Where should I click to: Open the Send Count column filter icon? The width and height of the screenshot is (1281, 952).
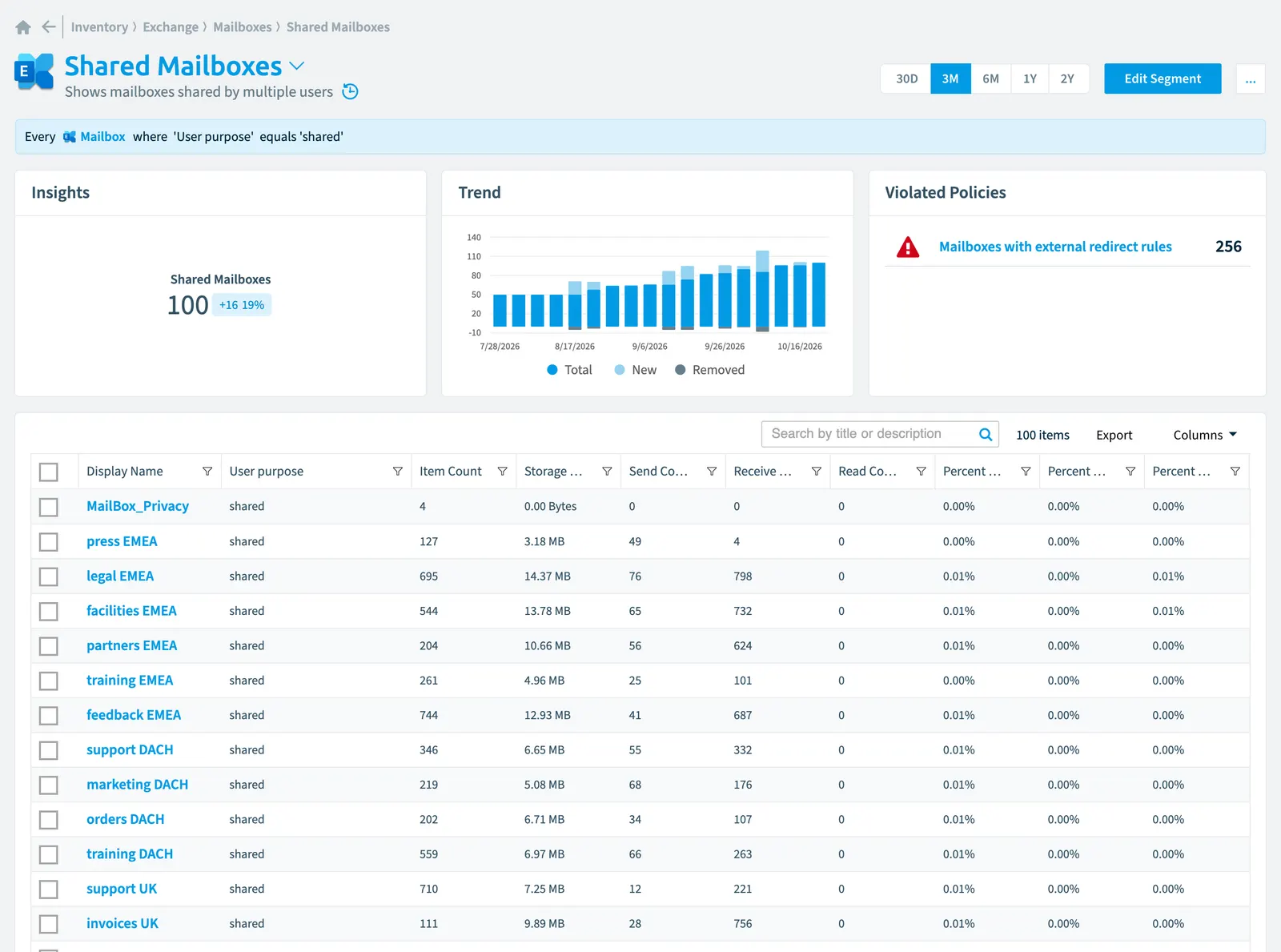711,472
